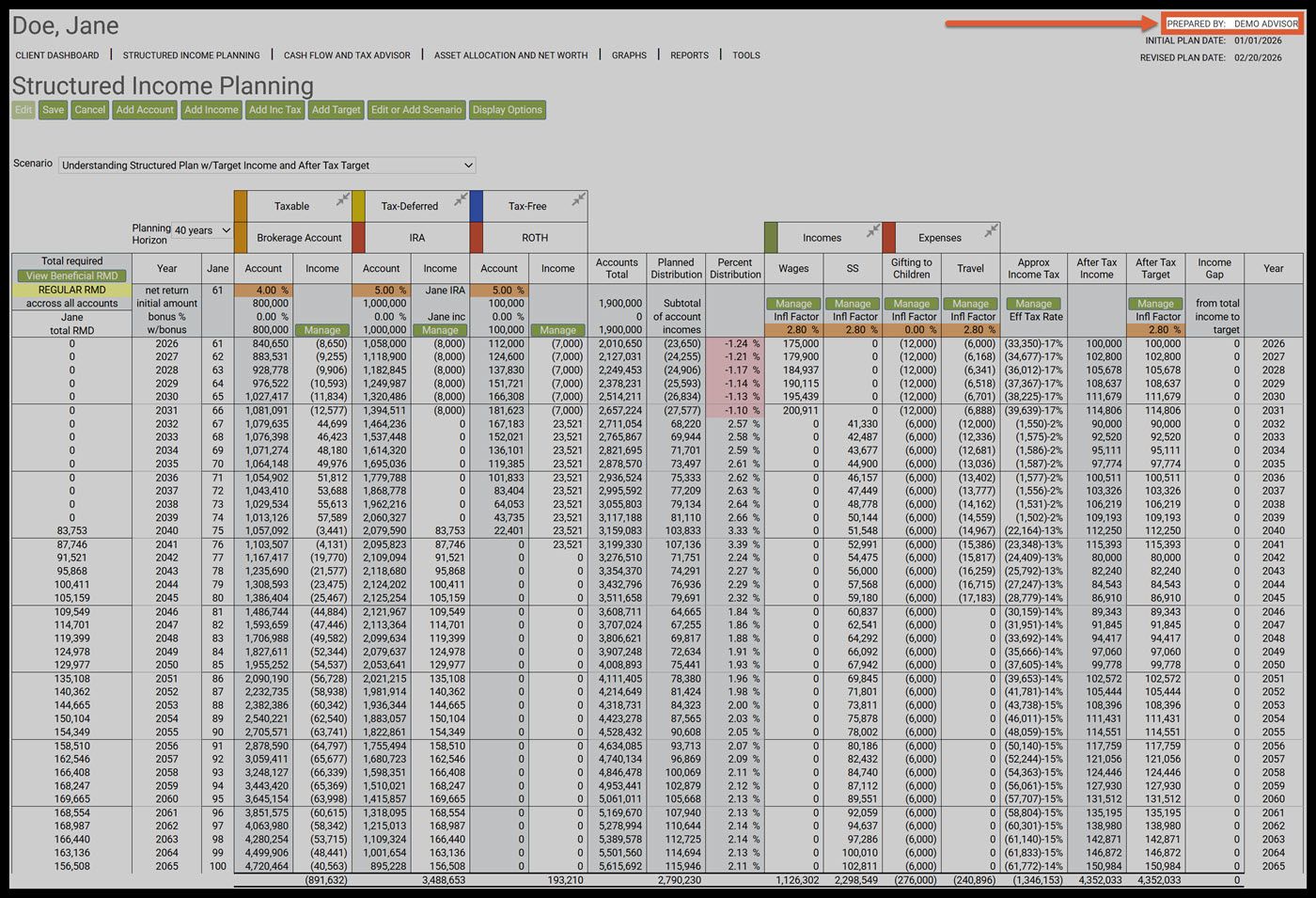
Task: Open the Scenario dropdown list
Action: (x=267, y=165)
